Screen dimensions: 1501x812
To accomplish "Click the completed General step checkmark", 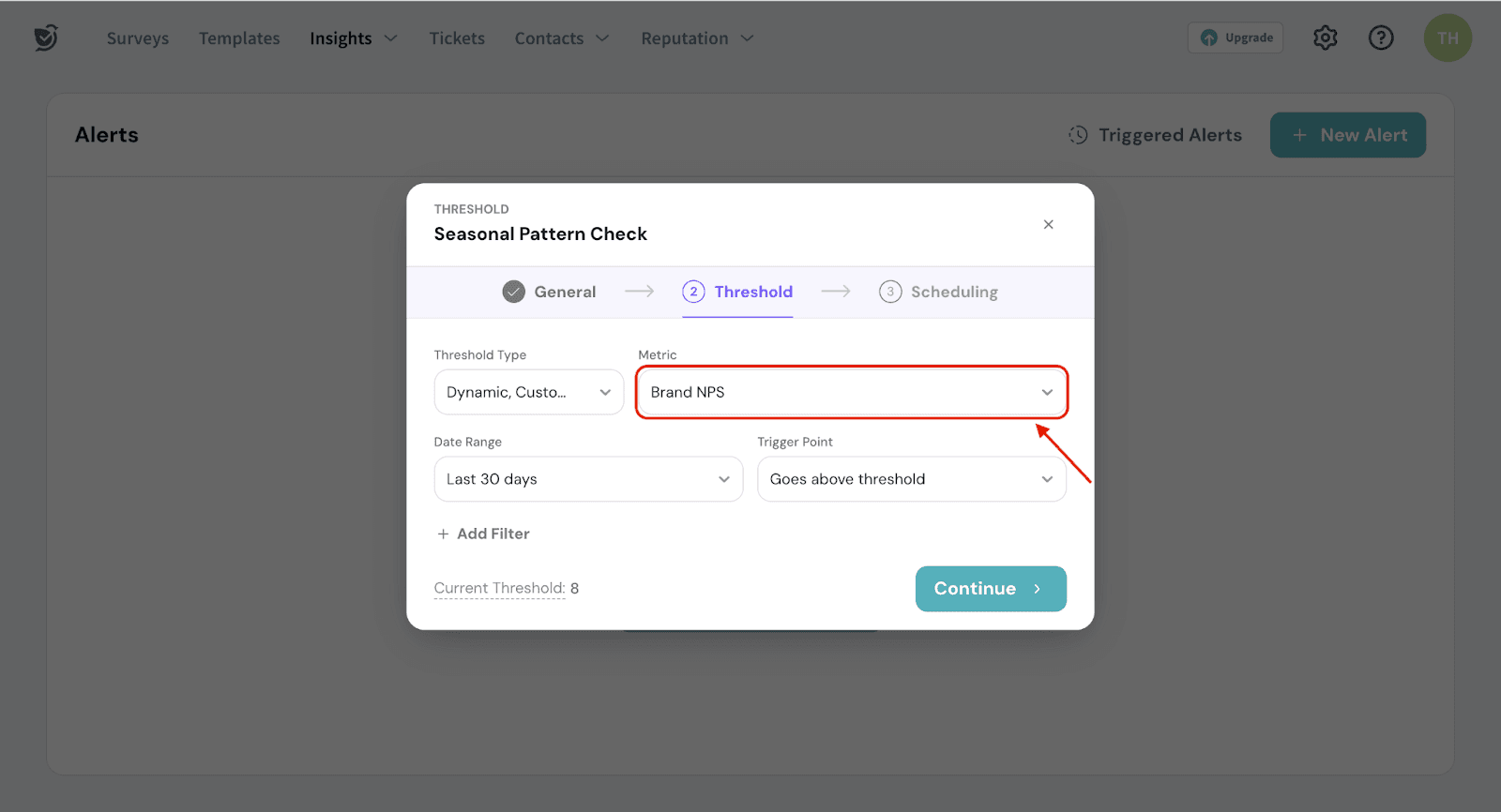I will click(x=513, y=292).
